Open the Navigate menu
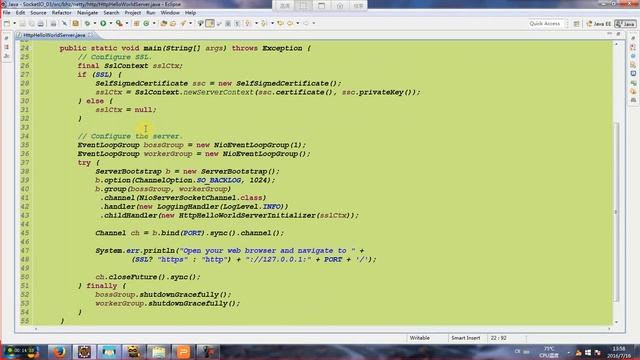640x360 pixels. pos(87,13)
